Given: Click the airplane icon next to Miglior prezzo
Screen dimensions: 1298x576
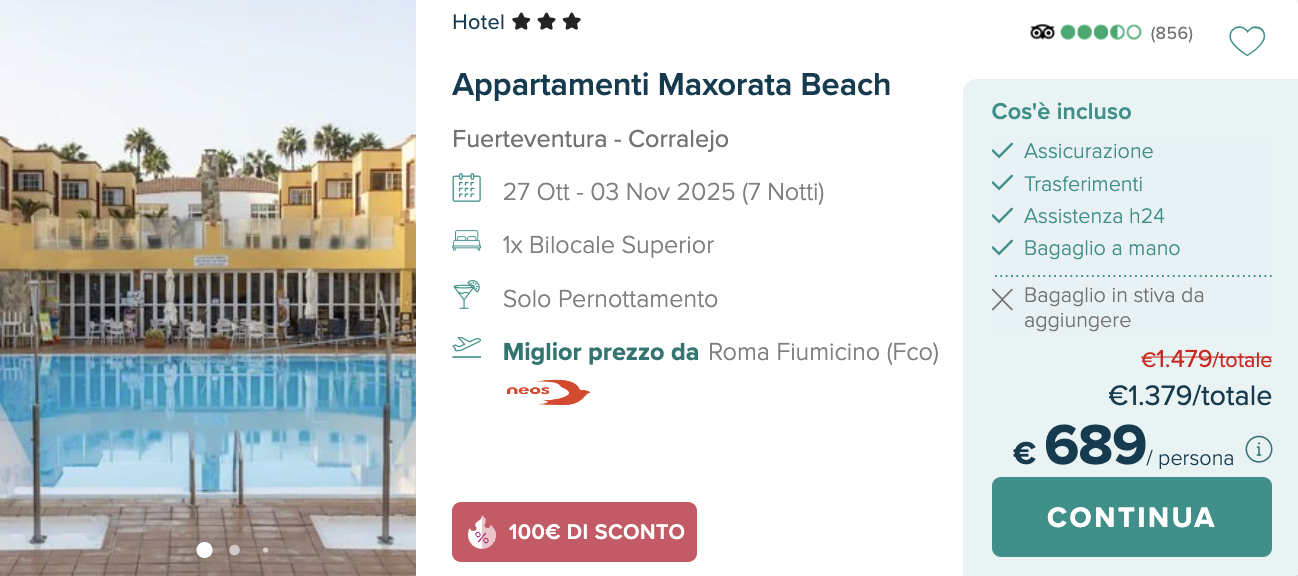Looking at the screenshot, I should point(467,351).
